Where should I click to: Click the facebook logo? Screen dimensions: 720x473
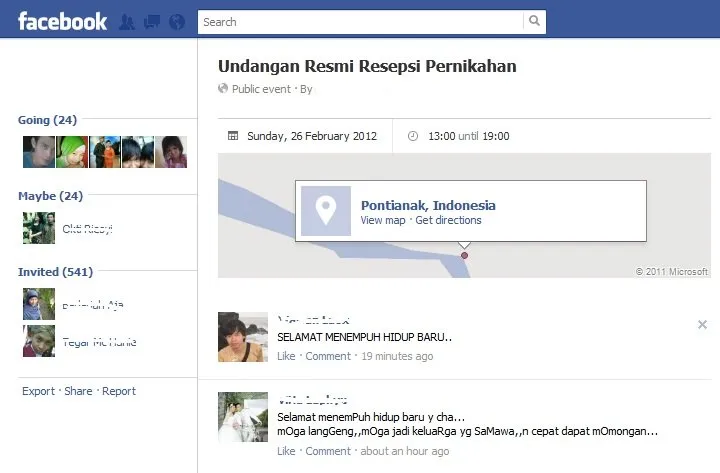coord(62,21)
